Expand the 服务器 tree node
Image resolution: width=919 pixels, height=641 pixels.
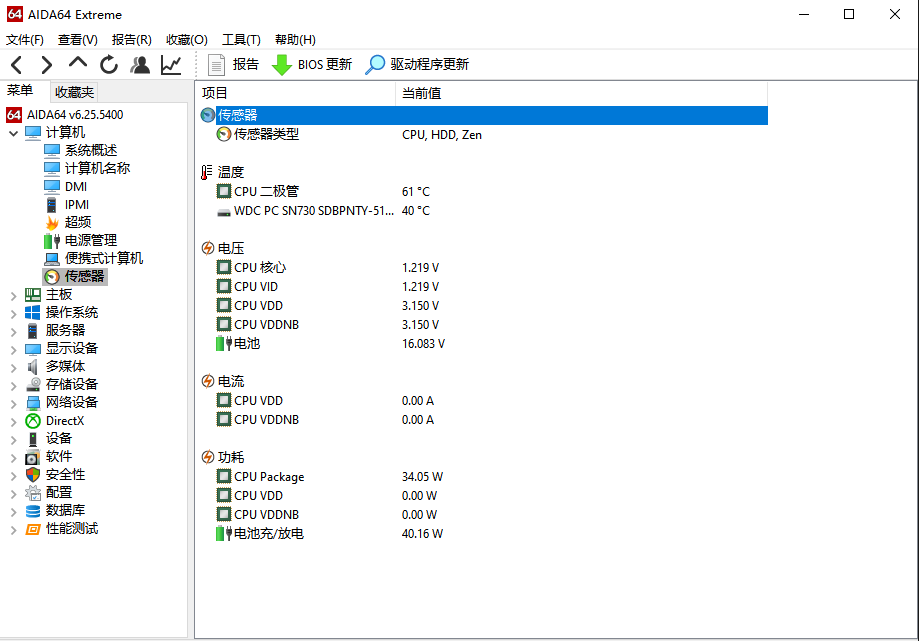[x=13, y=332]
